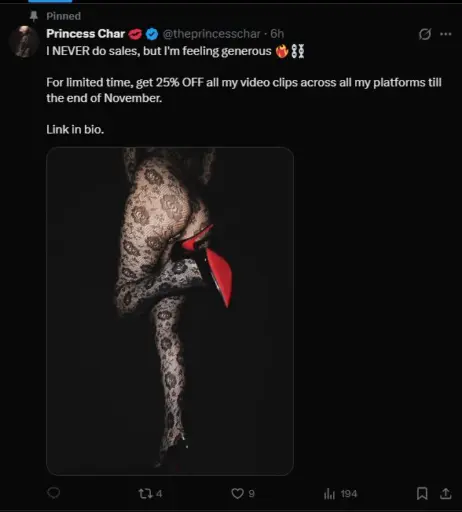The height and width of the screenshot is (512, 462).
Task: Bookmark this pinned post
Action: 422,493
